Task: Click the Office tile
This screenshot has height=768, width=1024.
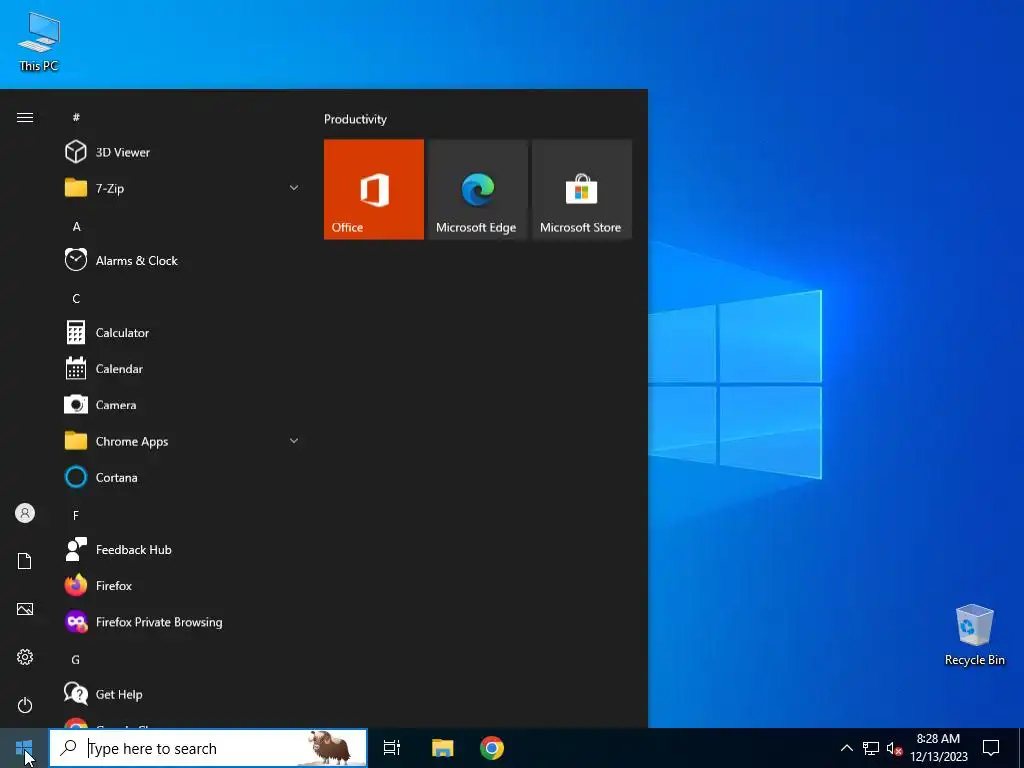Action: (374, 189)
